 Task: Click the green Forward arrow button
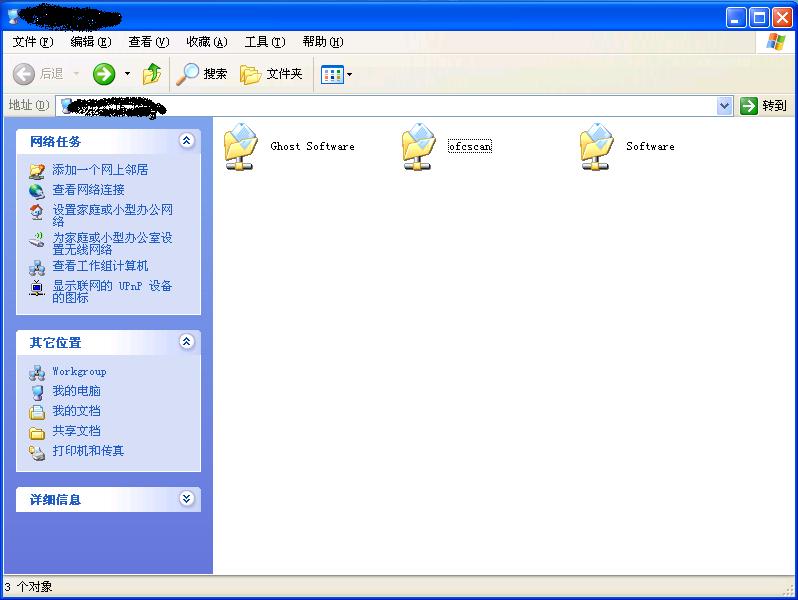[x=104, y=74]
